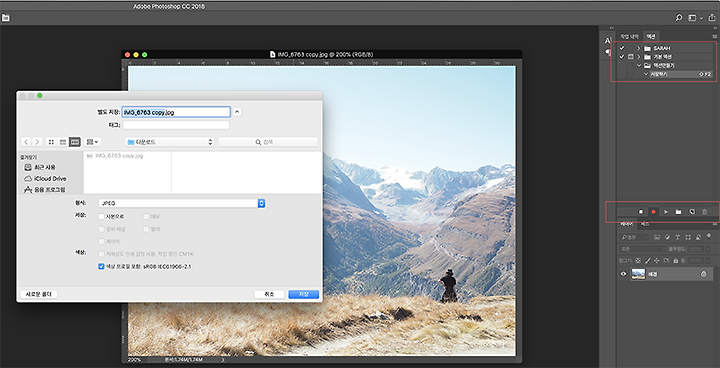Lock artboard nesting icon

coord(666,260)
